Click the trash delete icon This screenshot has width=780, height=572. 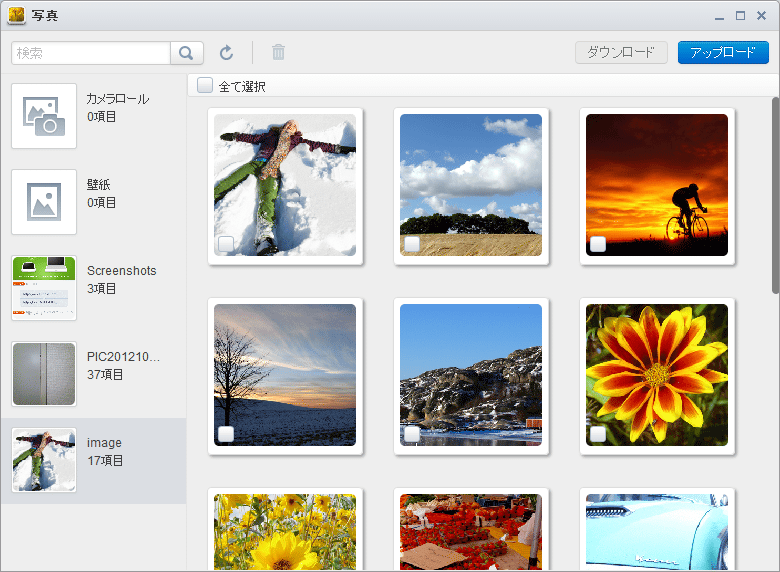pyautogui.click(x=278, y=52)
